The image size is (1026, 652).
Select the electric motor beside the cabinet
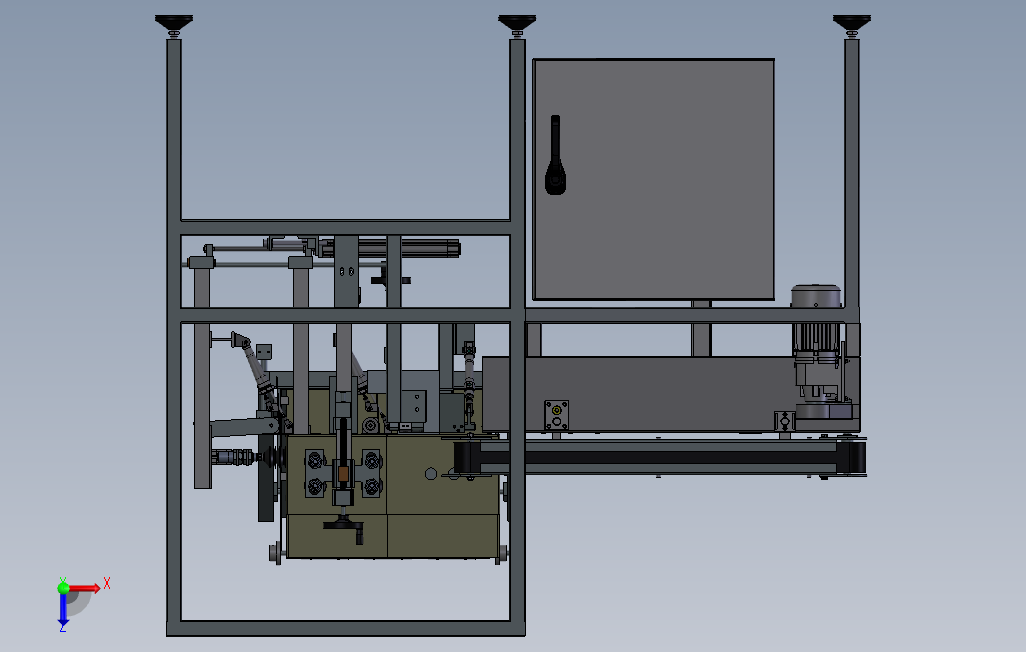817,352
